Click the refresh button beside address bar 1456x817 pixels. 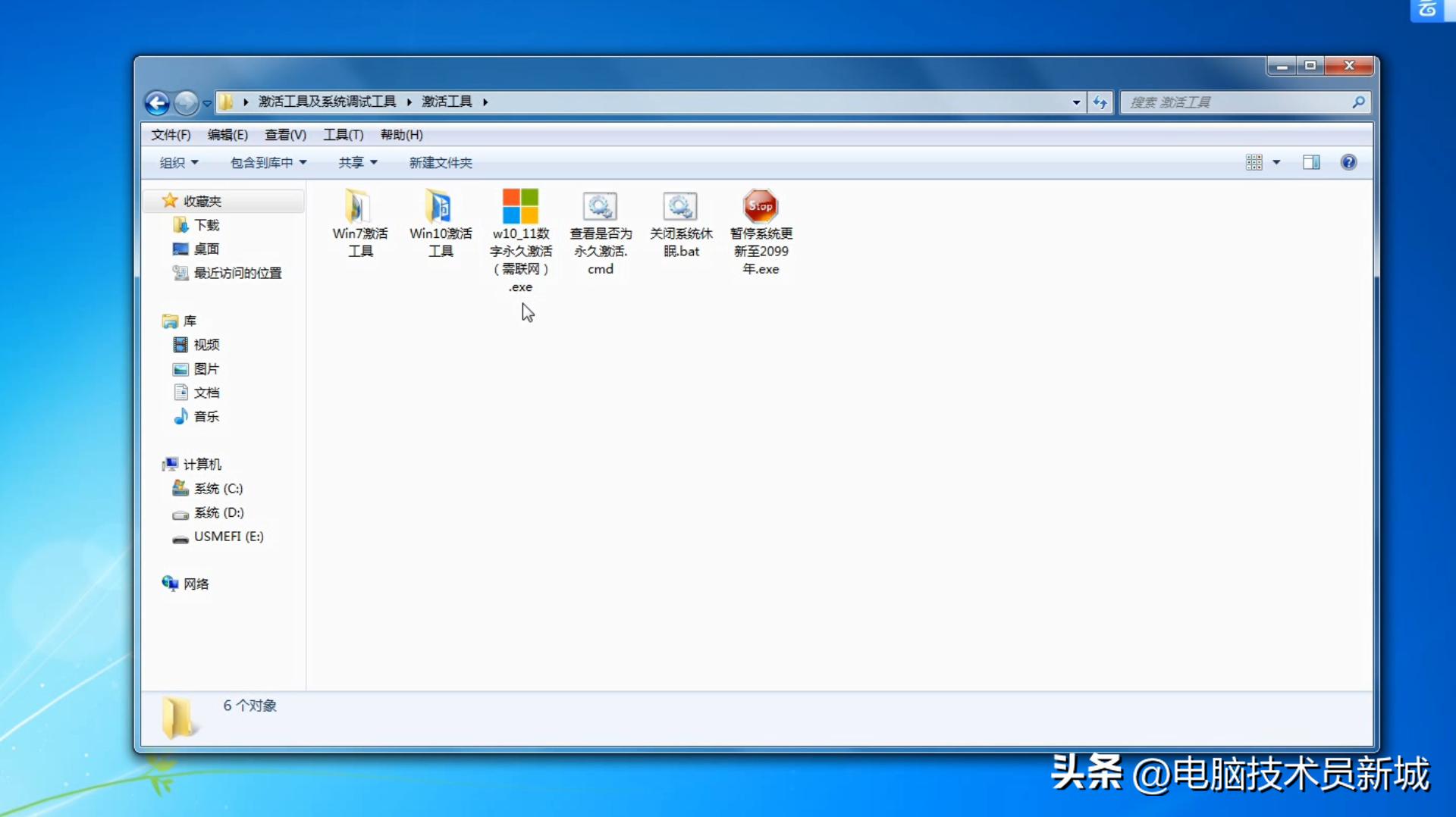pos(1100,102)
